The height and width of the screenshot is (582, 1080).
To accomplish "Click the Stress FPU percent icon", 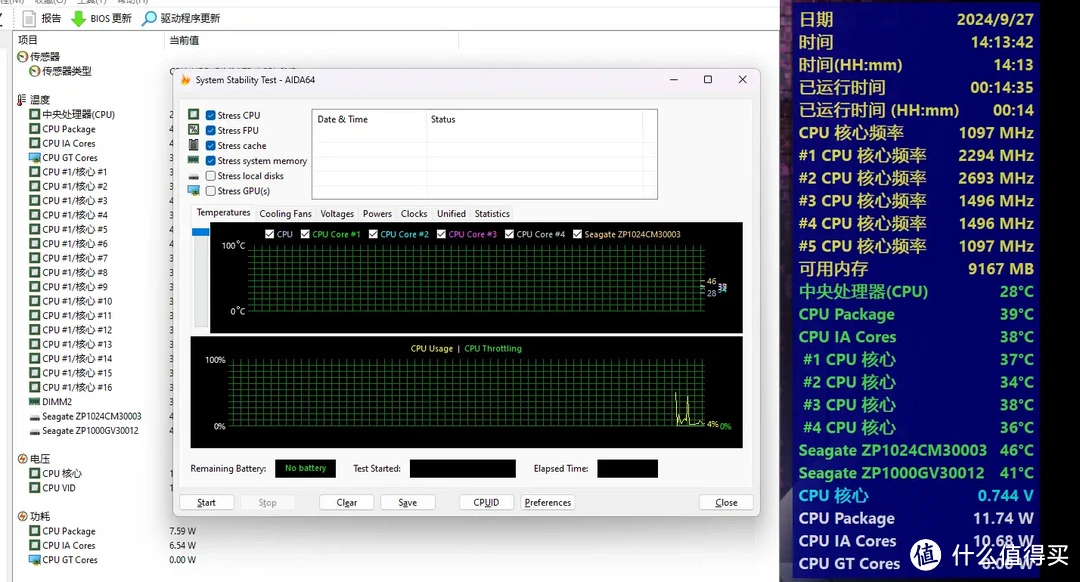I will (194, 129).
